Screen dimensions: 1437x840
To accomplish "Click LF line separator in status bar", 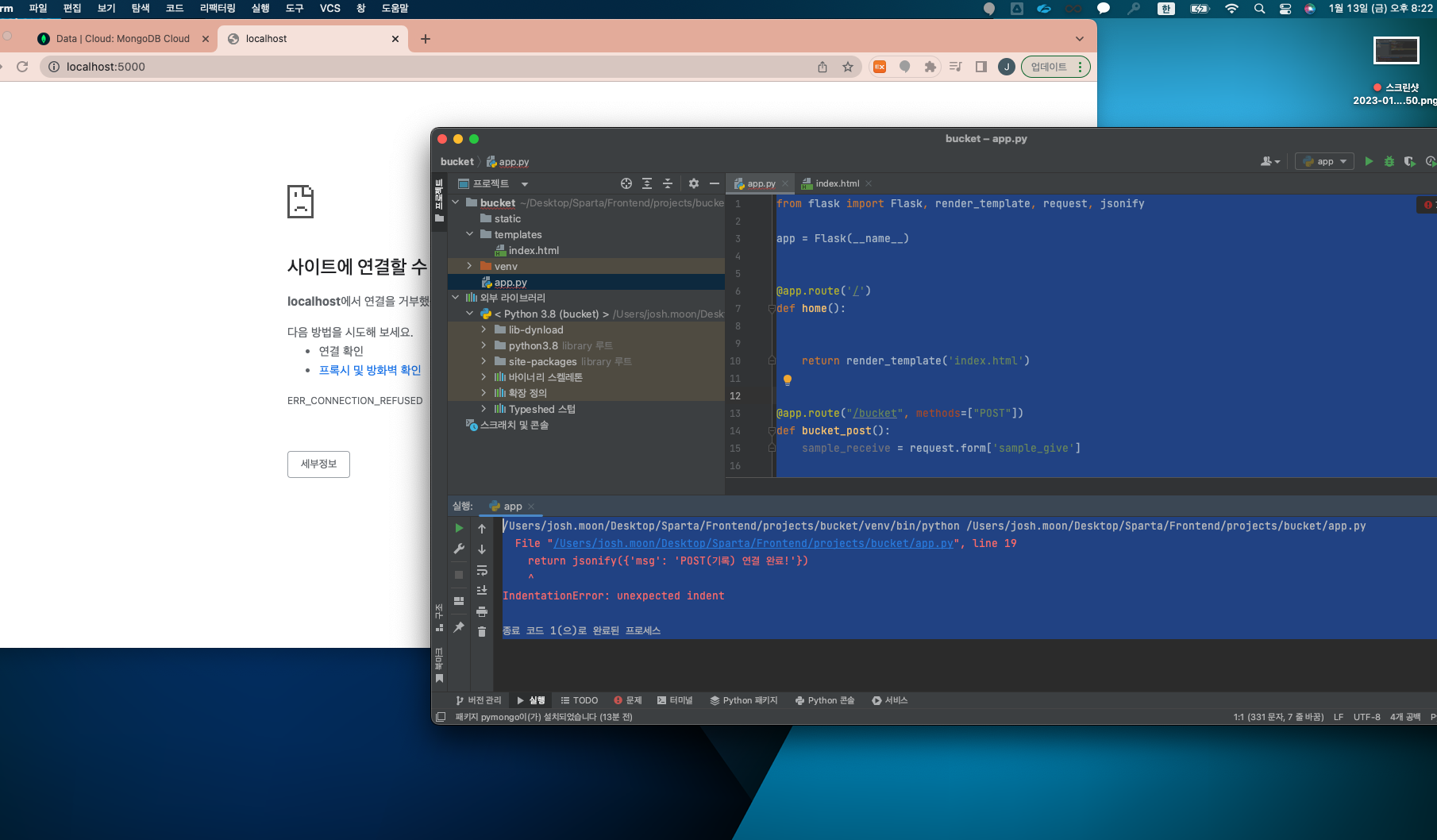I will (x=1339, y=717).
